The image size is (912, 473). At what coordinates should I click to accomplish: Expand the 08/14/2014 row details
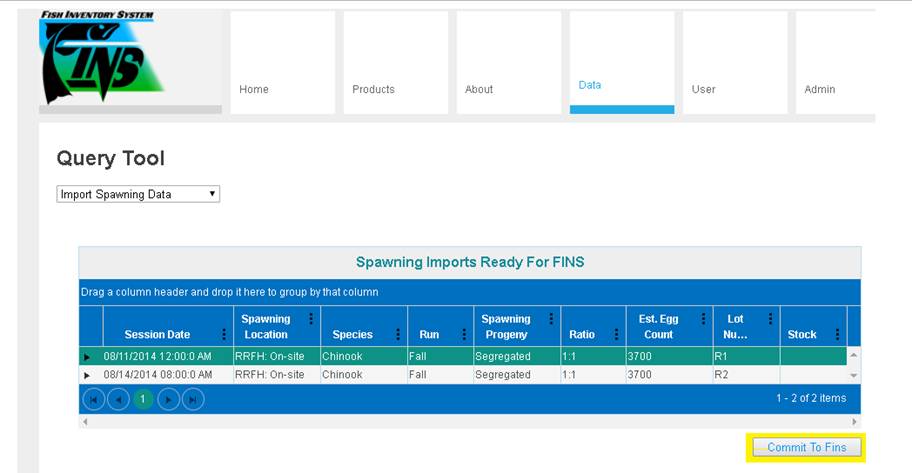pos(87,375)
